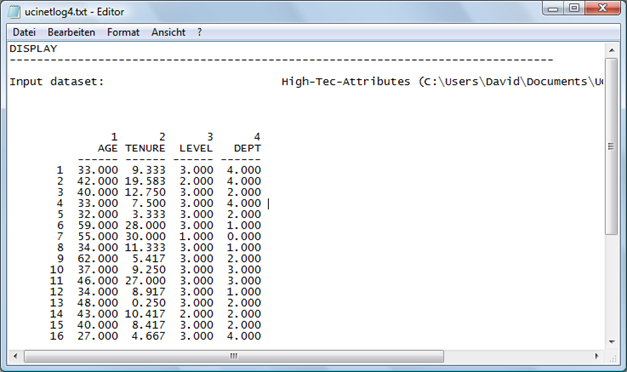Click tenure value 19.583 in row 2
Screen dimensions: 627x372
(x=145, y=181)
